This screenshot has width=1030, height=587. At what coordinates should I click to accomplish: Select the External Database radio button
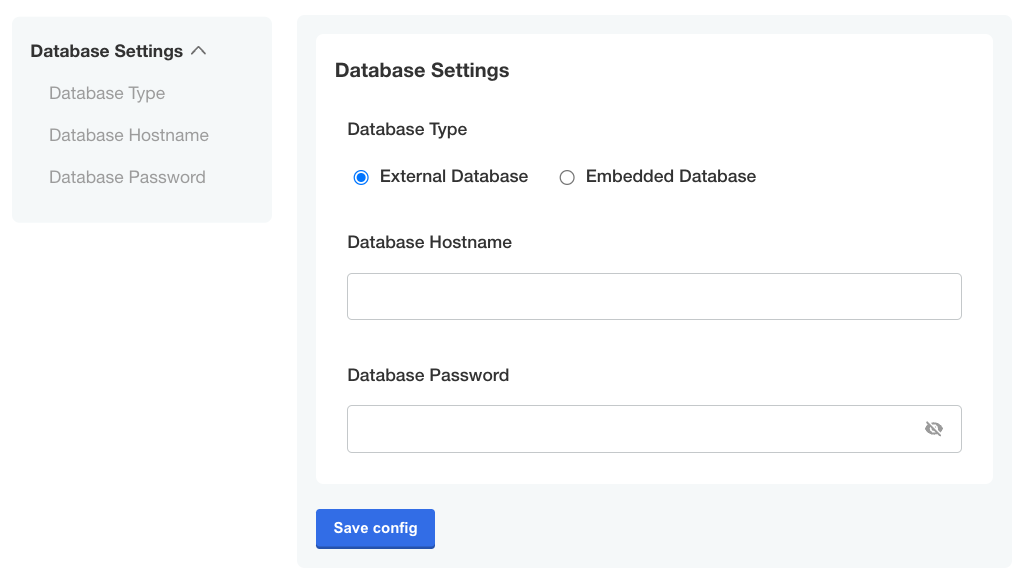click(x=361, y=176)
